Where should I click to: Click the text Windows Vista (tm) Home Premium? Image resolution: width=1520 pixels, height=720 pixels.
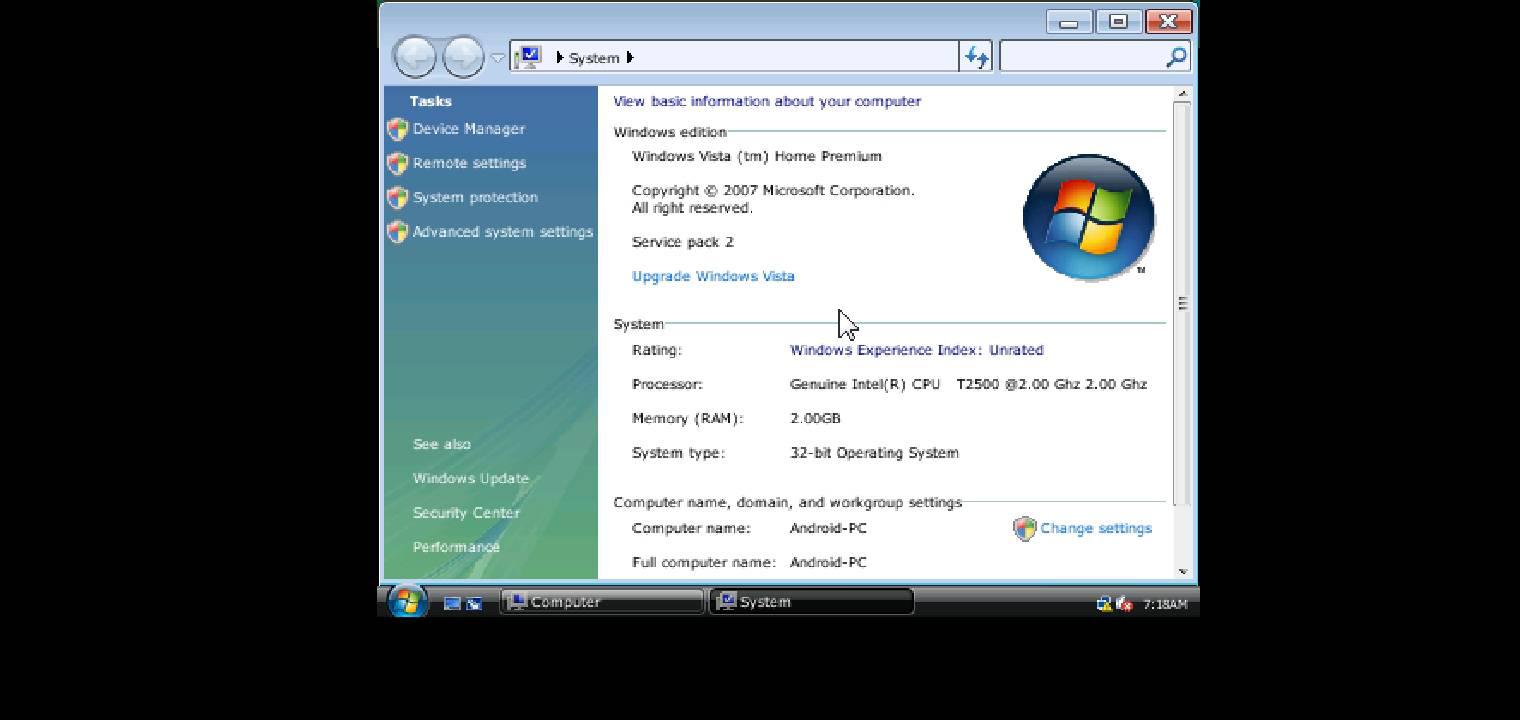(757, 156)
